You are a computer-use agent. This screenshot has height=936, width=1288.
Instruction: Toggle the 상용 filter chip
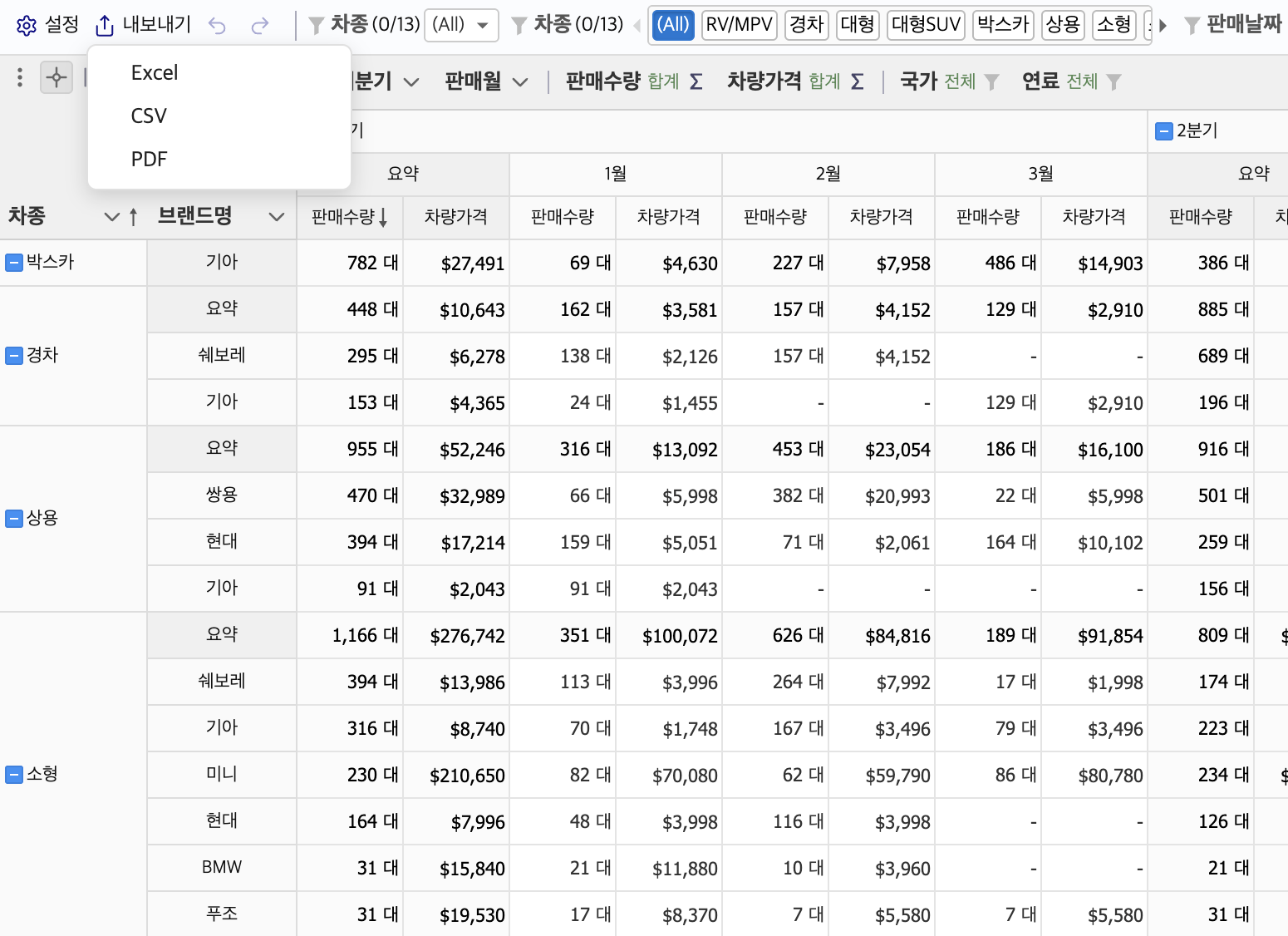tap(1063, 25)
